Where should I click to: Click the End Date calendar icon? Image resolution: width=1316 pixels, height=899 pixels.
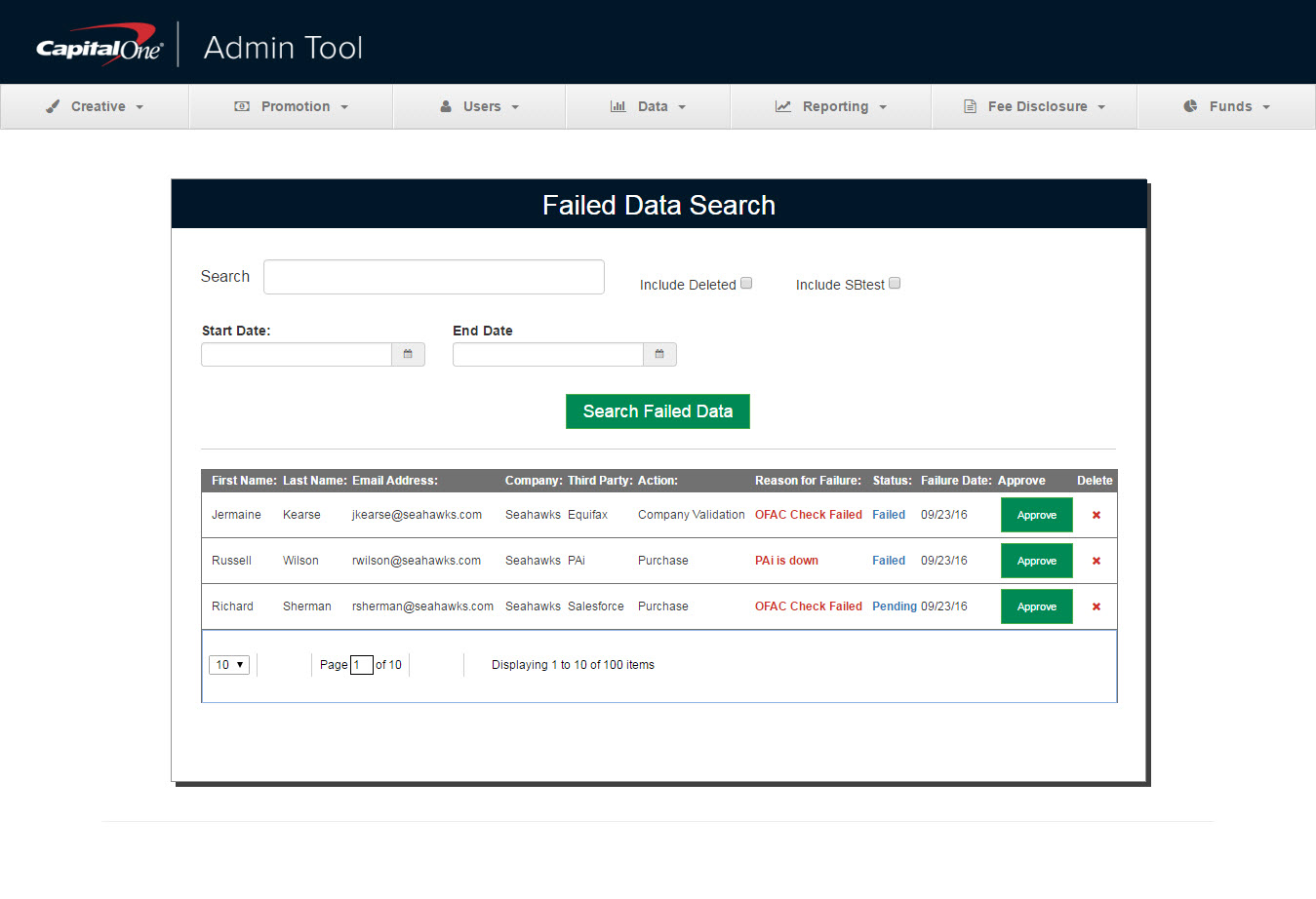click(x=659, y=354)
